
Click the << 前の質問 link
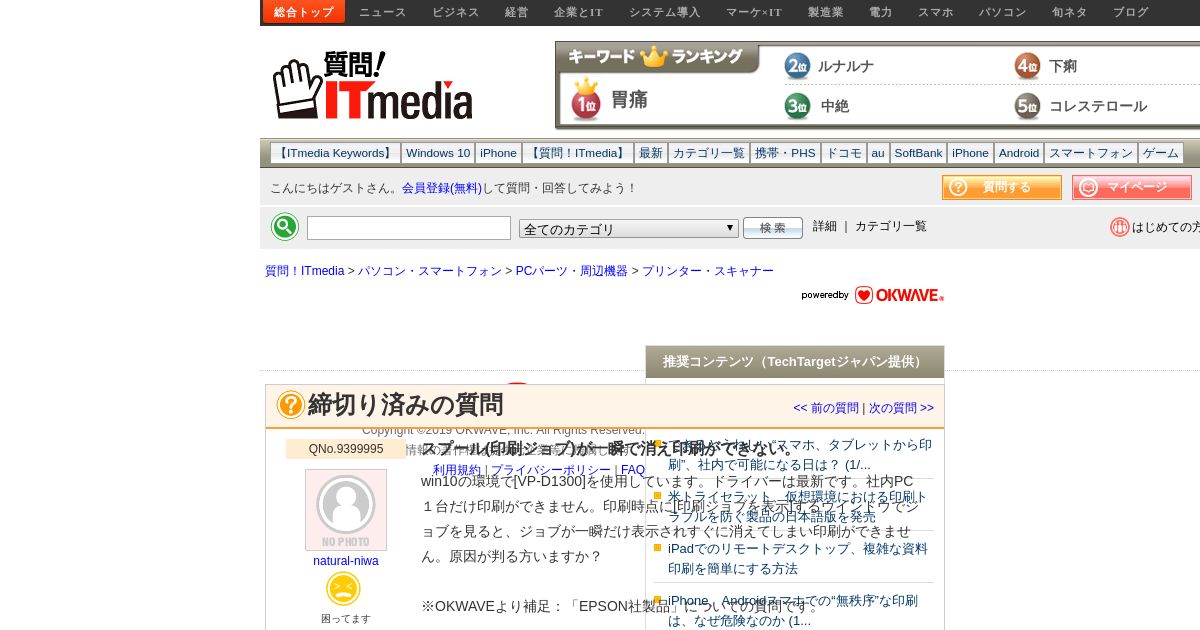pos(826,408)
